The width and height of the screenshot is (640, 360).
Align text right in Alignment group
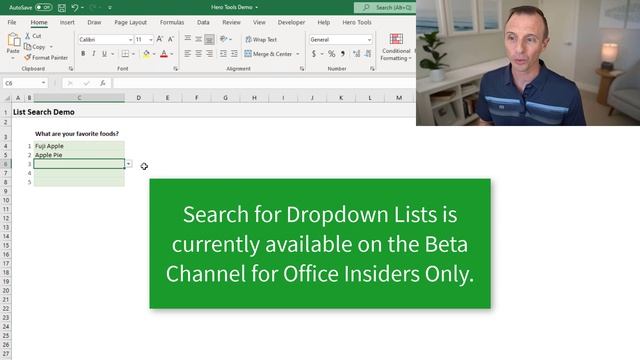point(209,53)
